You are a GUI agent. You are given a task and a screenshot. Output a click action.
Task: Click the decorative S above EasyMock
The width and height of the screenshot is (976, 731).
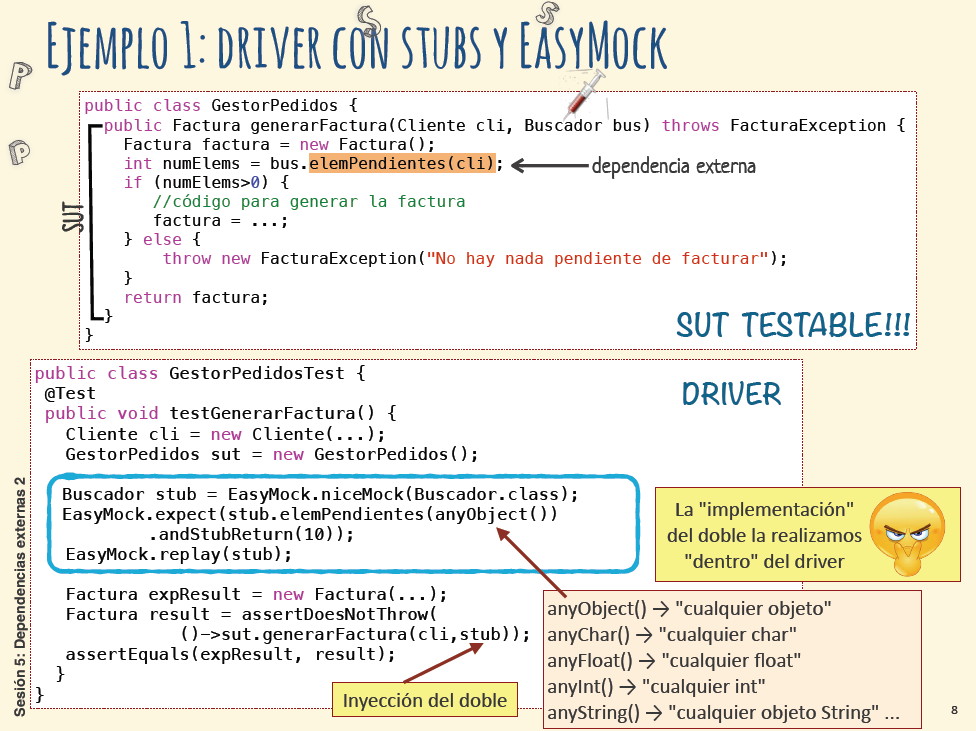click(x=547, y=12)
